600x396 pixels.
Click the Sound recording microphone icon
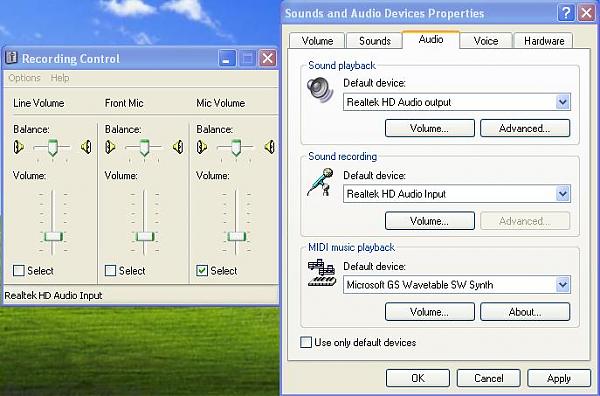coord(320,182)
